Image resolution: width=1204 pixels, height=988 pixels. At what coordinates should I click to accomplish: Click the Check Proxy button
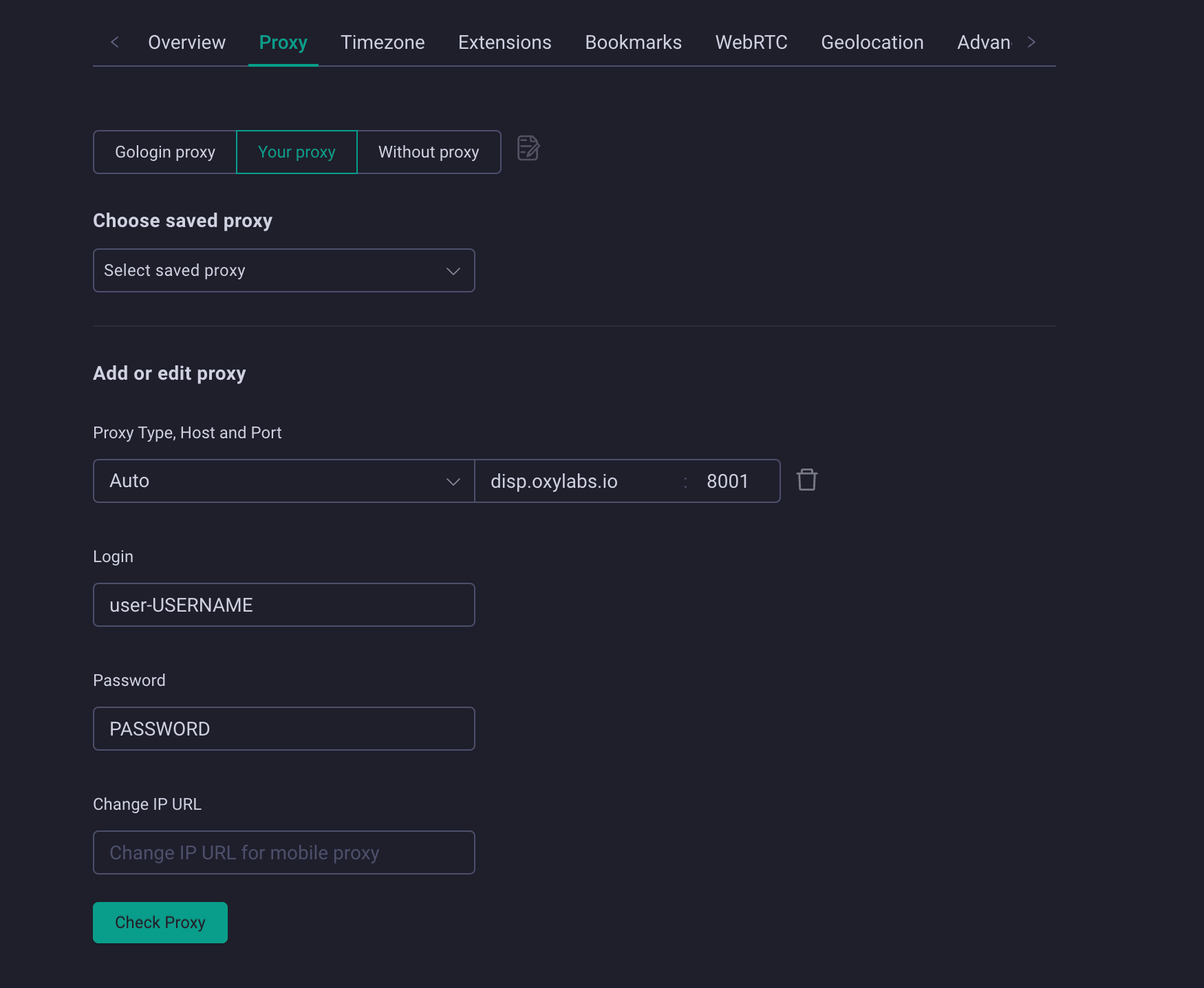click(x=160, y=923)
